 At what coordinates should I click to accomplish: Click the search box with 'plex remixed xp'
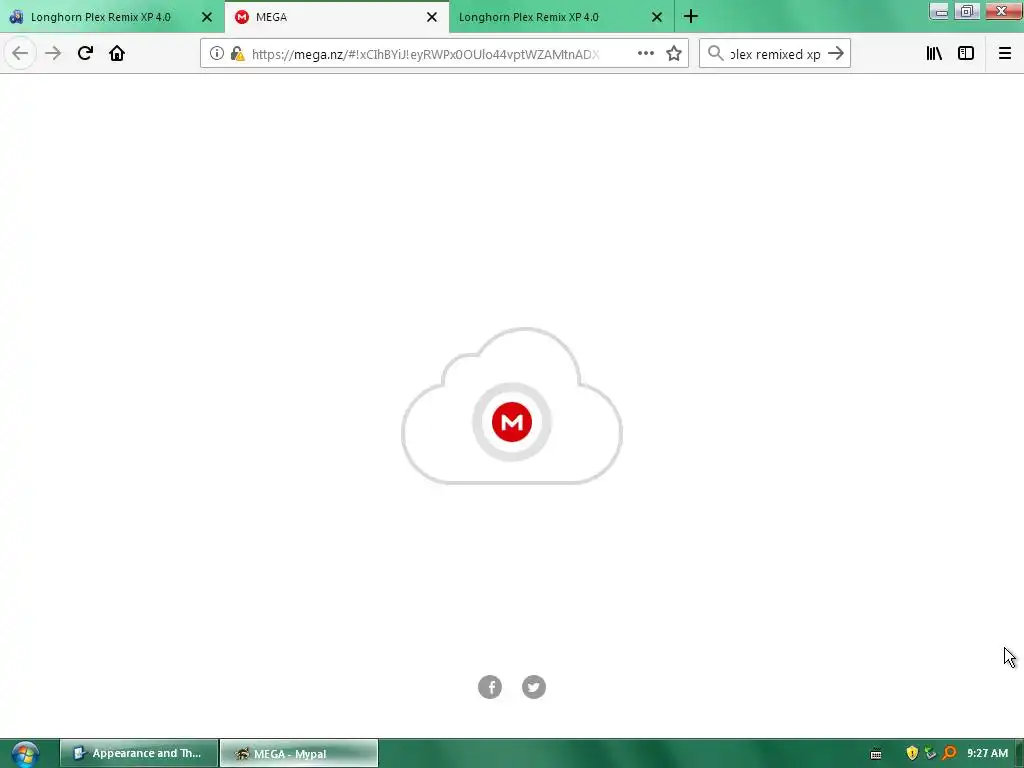point(775,54)
